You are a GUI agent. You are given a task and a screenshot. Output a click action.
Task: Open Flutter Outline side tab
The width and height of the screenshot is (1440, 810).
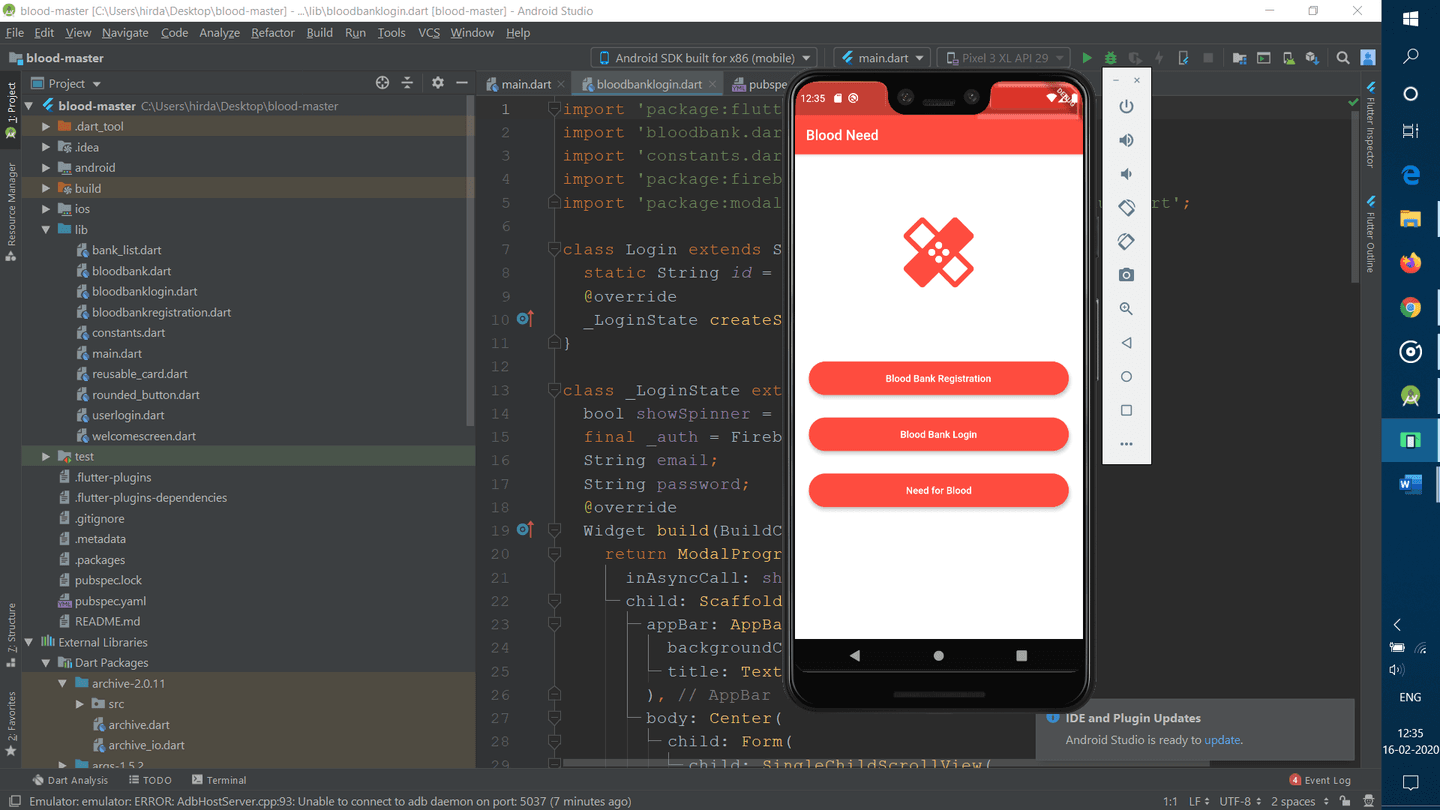pyautogui.click(x=1370, y=234)
